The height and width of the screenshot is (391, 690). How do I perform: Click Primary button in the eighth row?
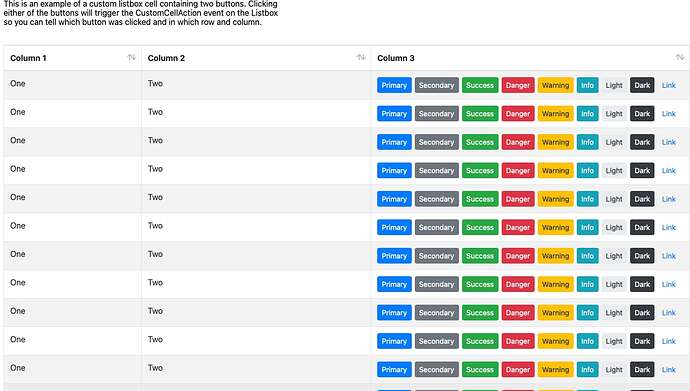(394, 285)
